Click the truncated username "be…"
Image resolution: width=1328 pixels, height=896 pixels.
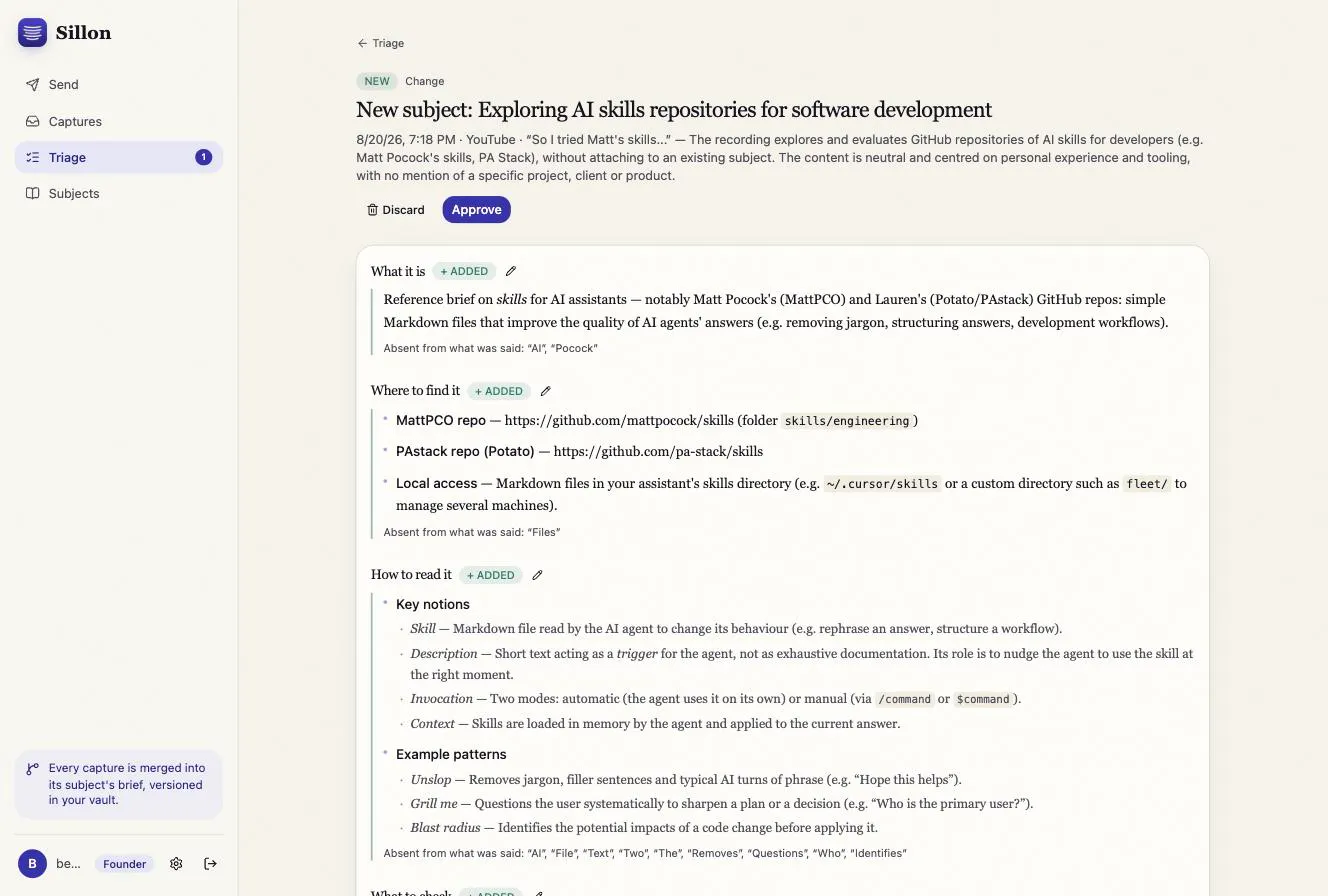[x=68, y=864]
